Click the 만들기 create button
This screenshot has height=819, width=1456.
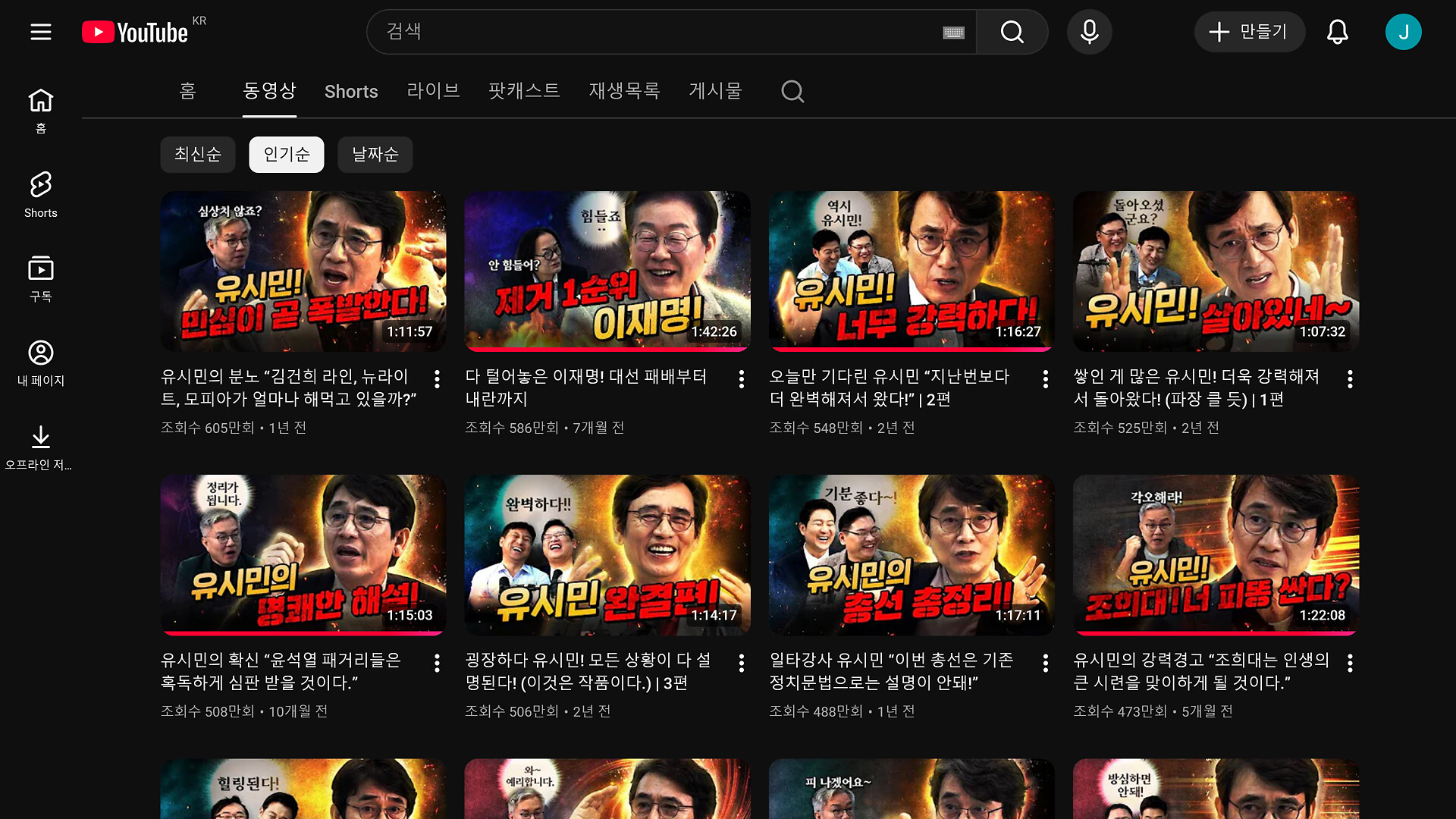tap(1250, 32)
